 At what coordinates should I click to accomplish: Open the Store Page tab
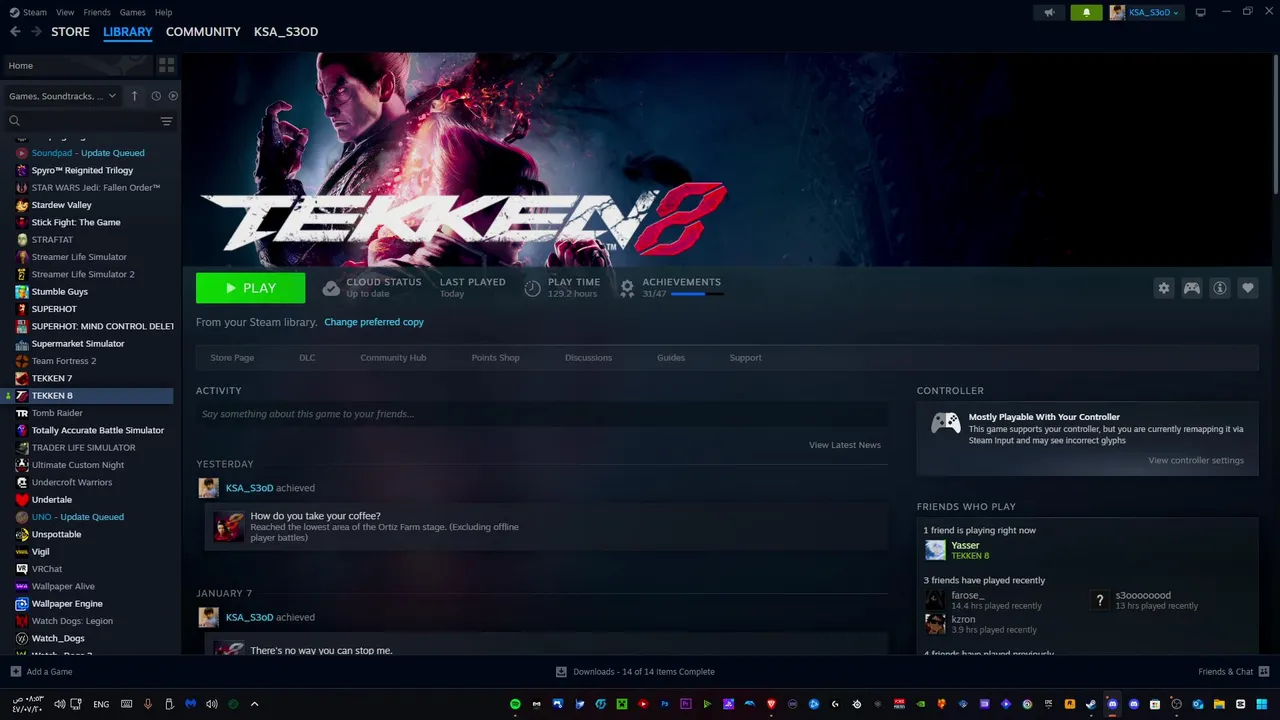click(x=232, y=358)
